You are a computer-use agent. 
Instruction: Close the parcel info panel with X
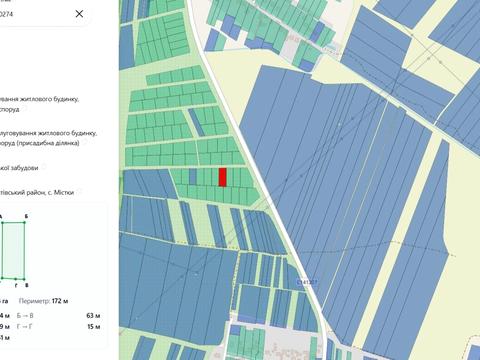79,14
